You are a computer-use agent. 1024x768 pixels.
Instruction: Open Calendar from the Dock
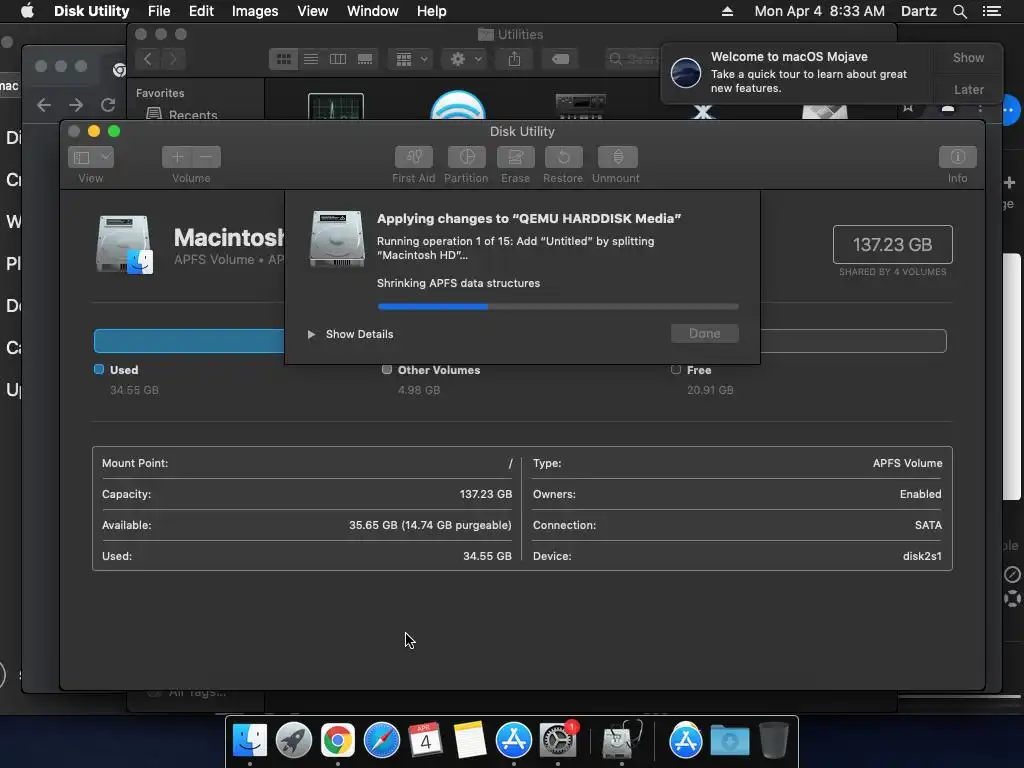tap(425, 741)
